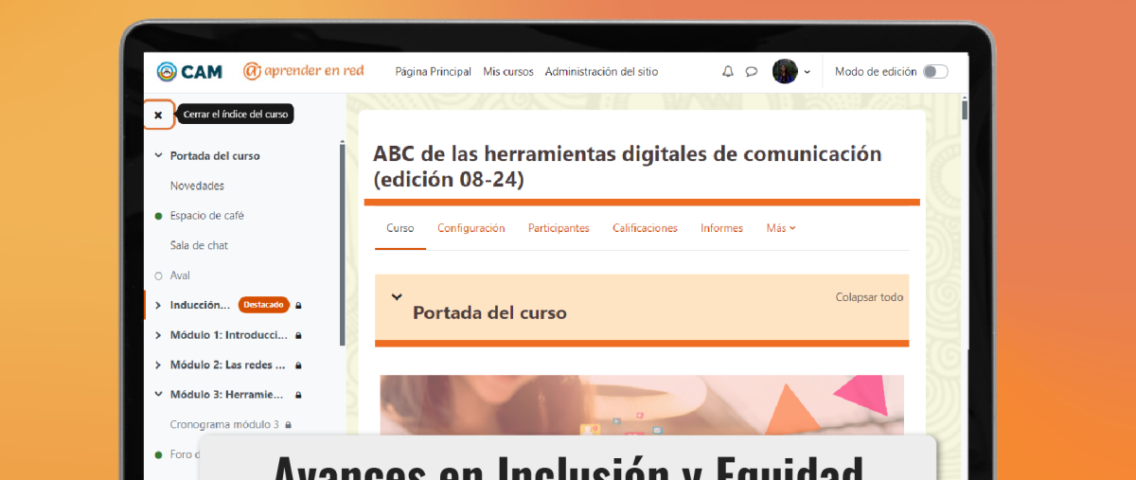Click the aprender en red logo
Image resolution: width=1136 pixels, height=480 pixels.
(304, 71)
